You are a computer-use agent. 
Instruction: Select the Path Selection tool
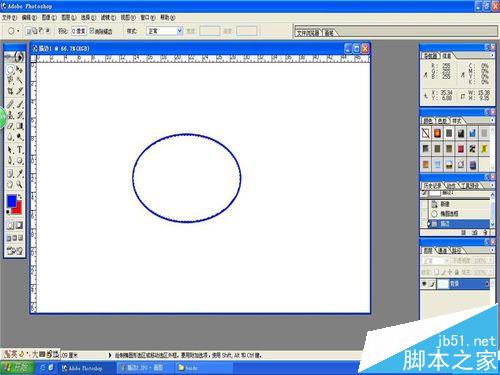click(x=10, y=150)
